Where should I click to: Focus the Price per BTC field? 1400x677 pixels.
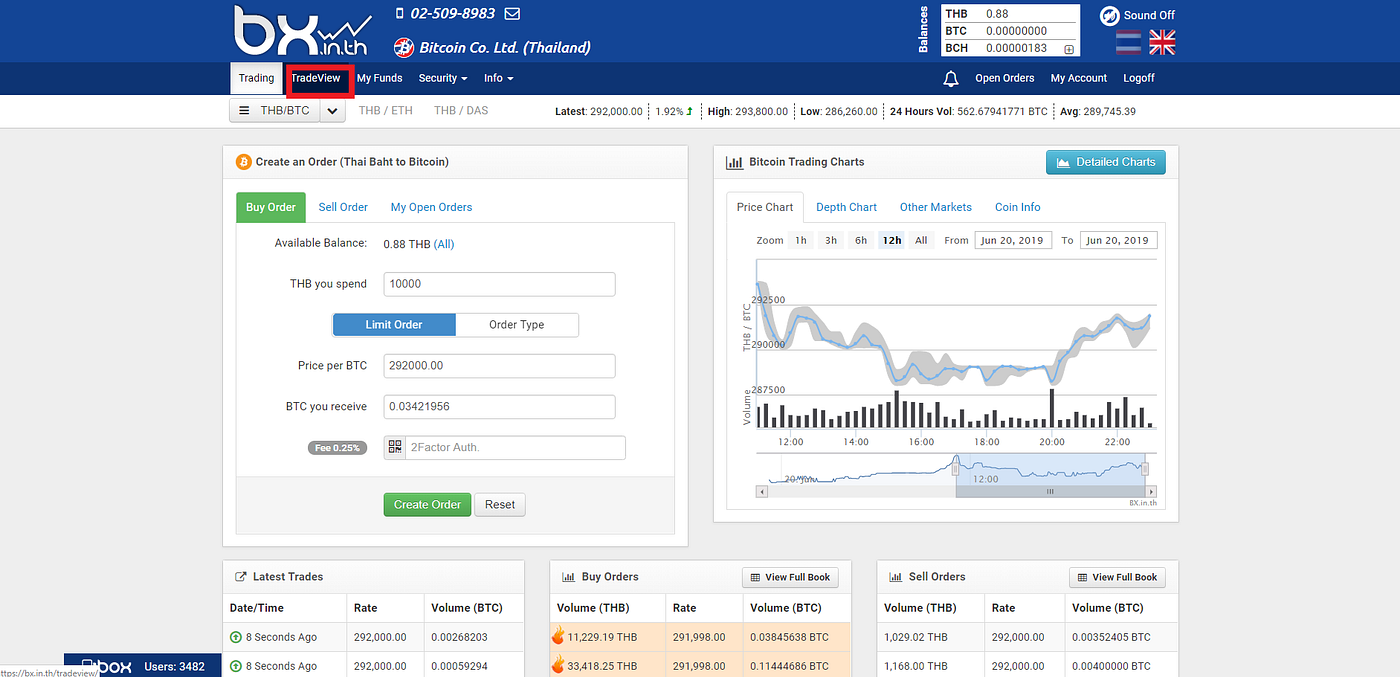point(499,366)
